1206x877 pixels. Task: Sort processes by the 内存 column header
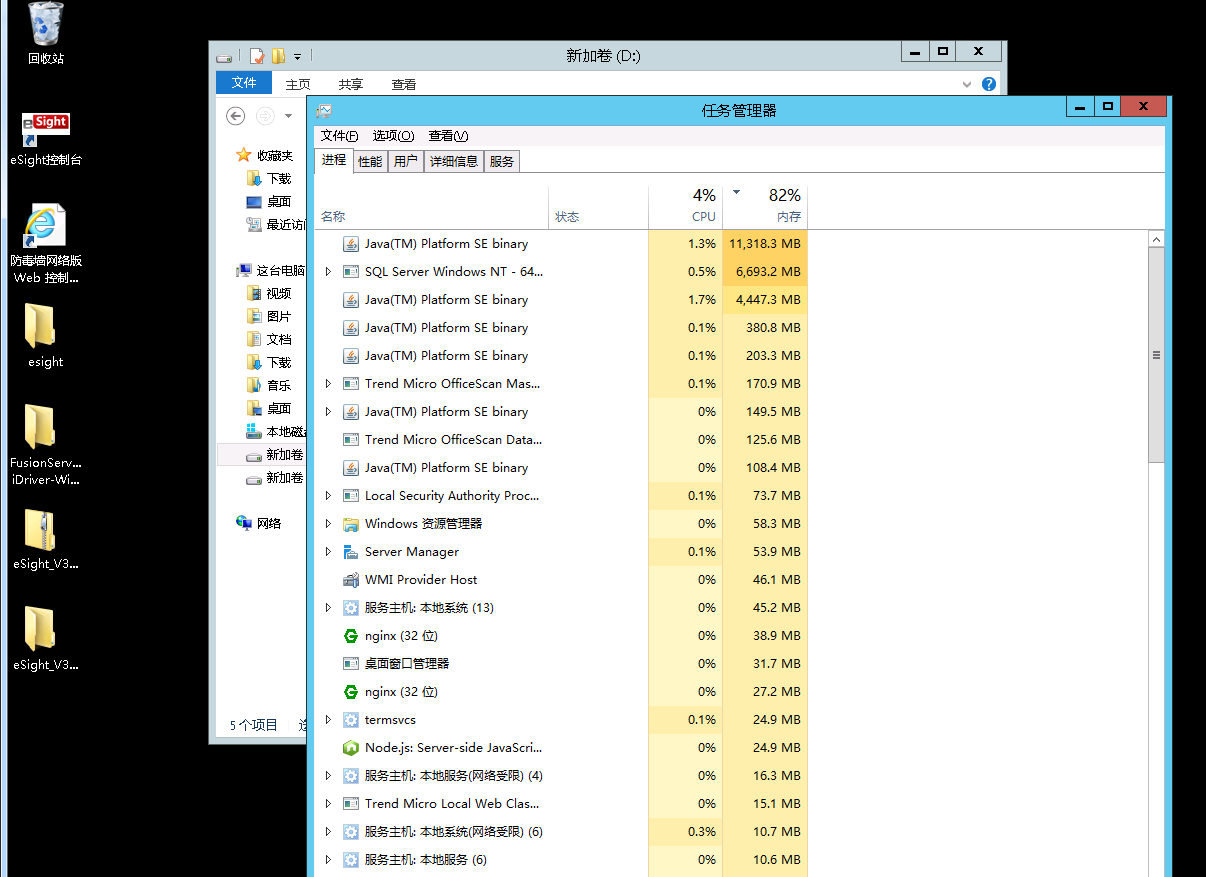coord(765,206)
